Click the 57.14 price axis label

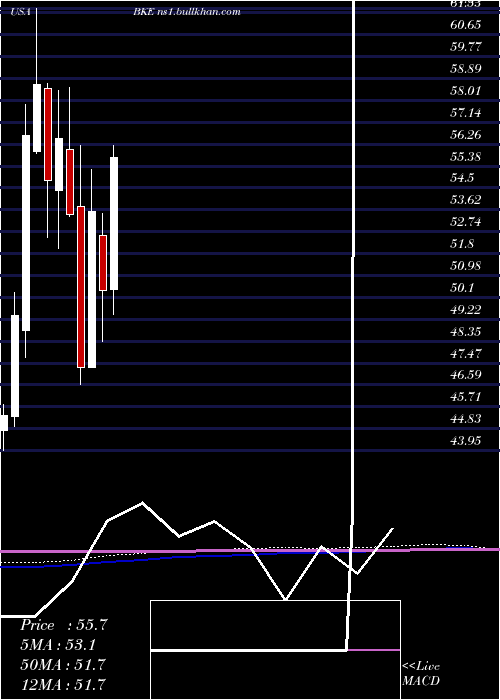coord(466,112)
